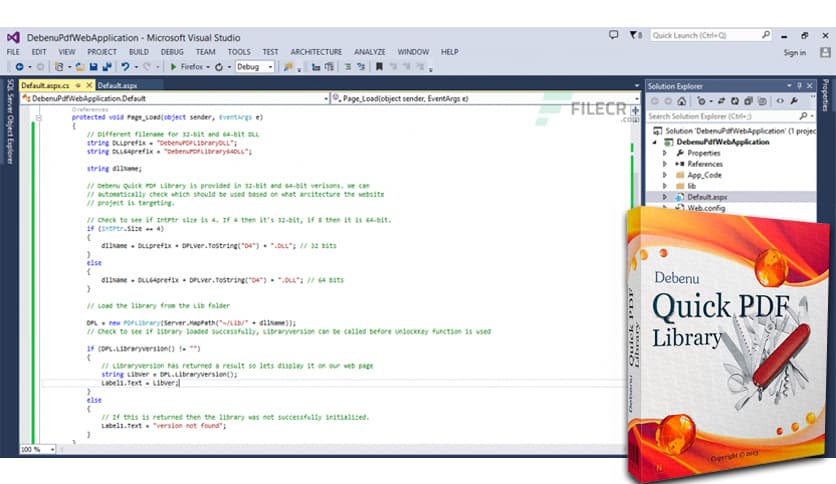836x484 pixels.
Task: Collapse the Page_Load method outline
Action: [38, 117]
